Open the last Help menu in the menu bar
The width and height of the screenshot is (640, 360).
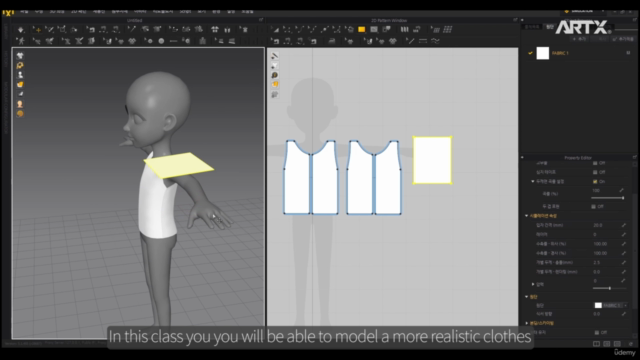pos(247,11)
